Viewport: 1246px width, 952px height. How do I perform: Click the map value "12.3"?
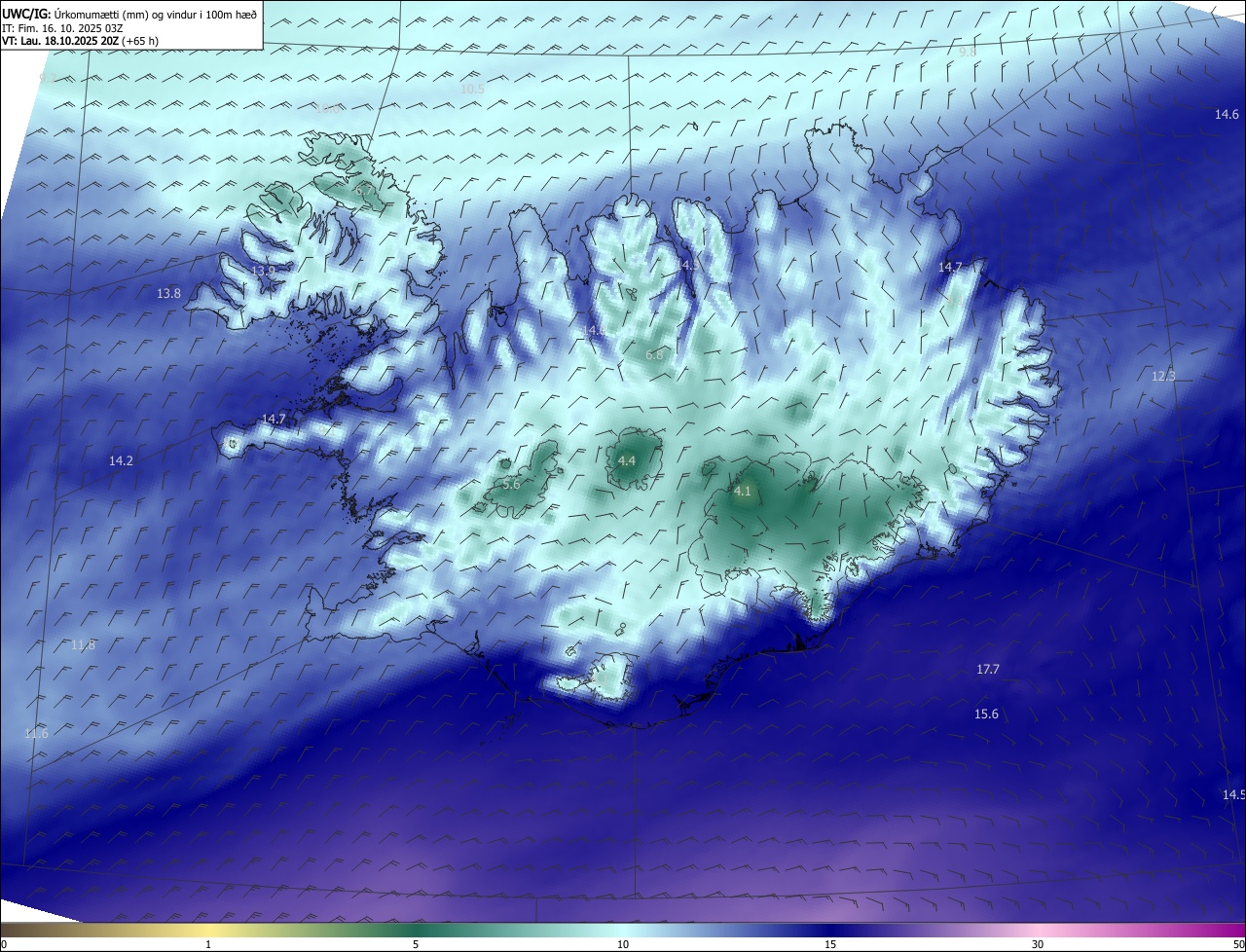1163,377
